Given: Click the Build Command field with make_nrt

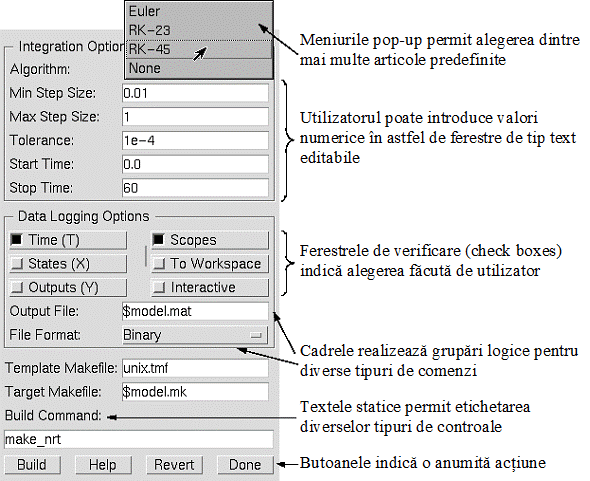Looking at the screenshot, I should click(138, 440).
